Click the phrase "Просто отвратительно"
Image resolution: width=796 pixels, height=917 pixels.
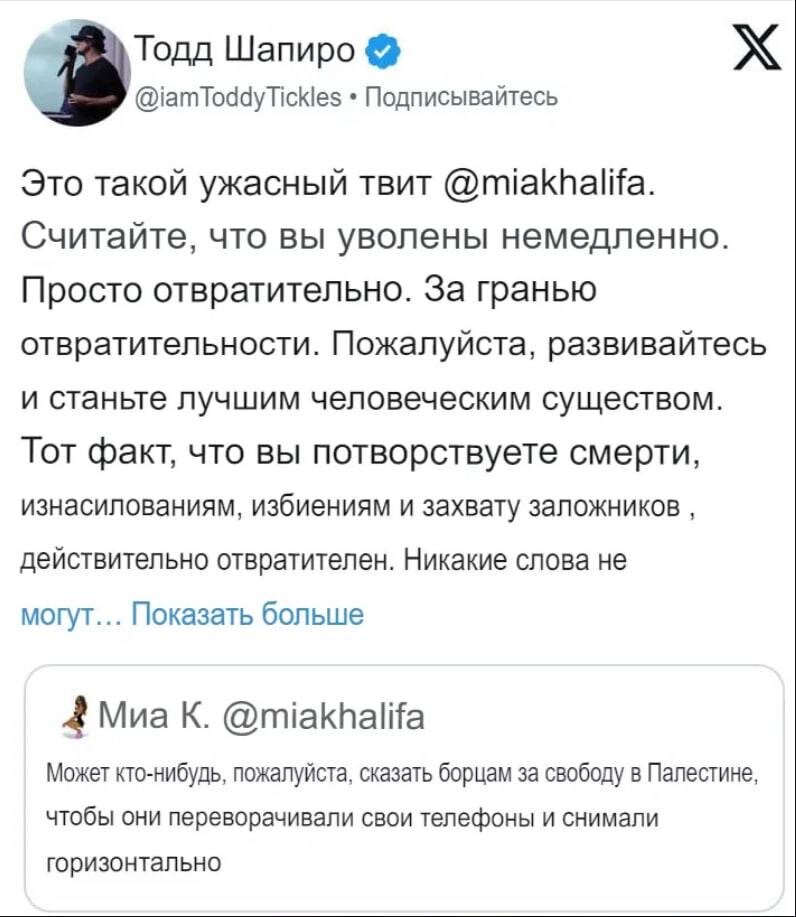(213, 291)
